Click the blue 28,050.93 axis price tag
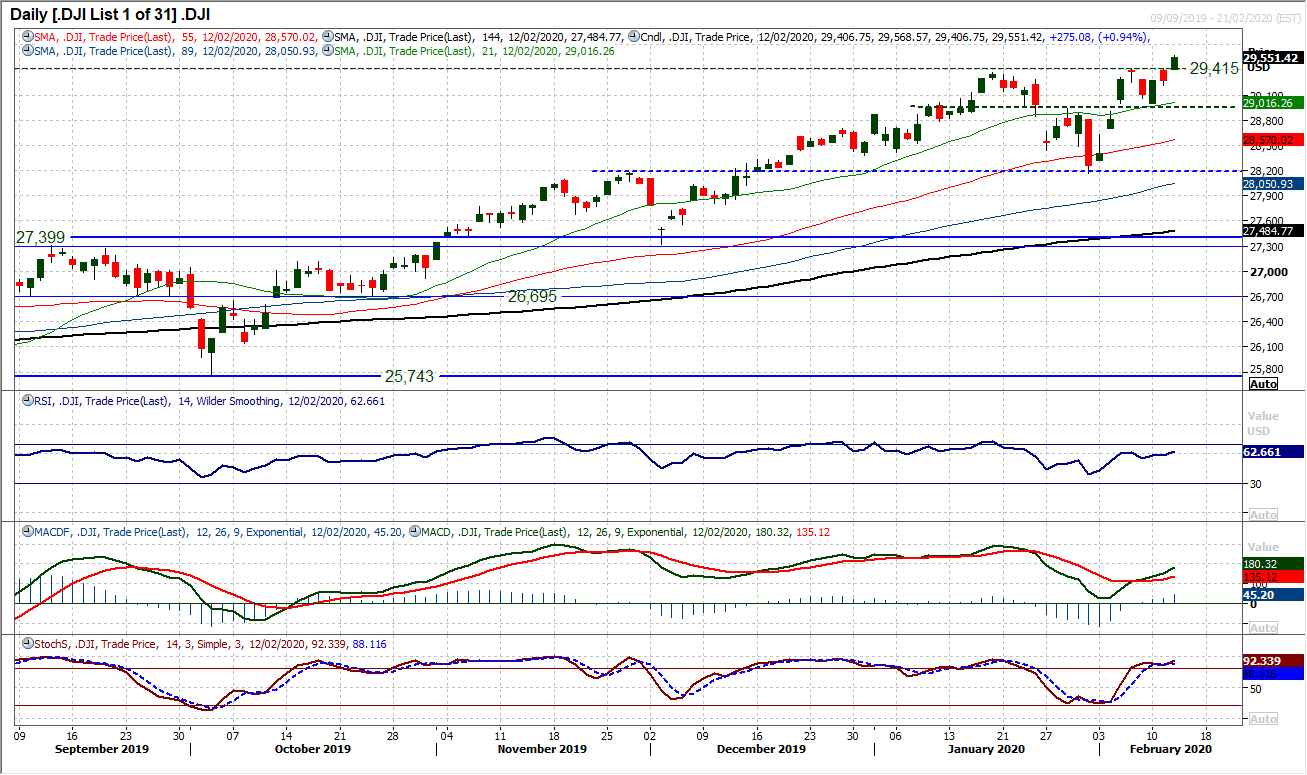Screen dimensions: 1307x775 pyautogui.click(x=1274, y=184)
